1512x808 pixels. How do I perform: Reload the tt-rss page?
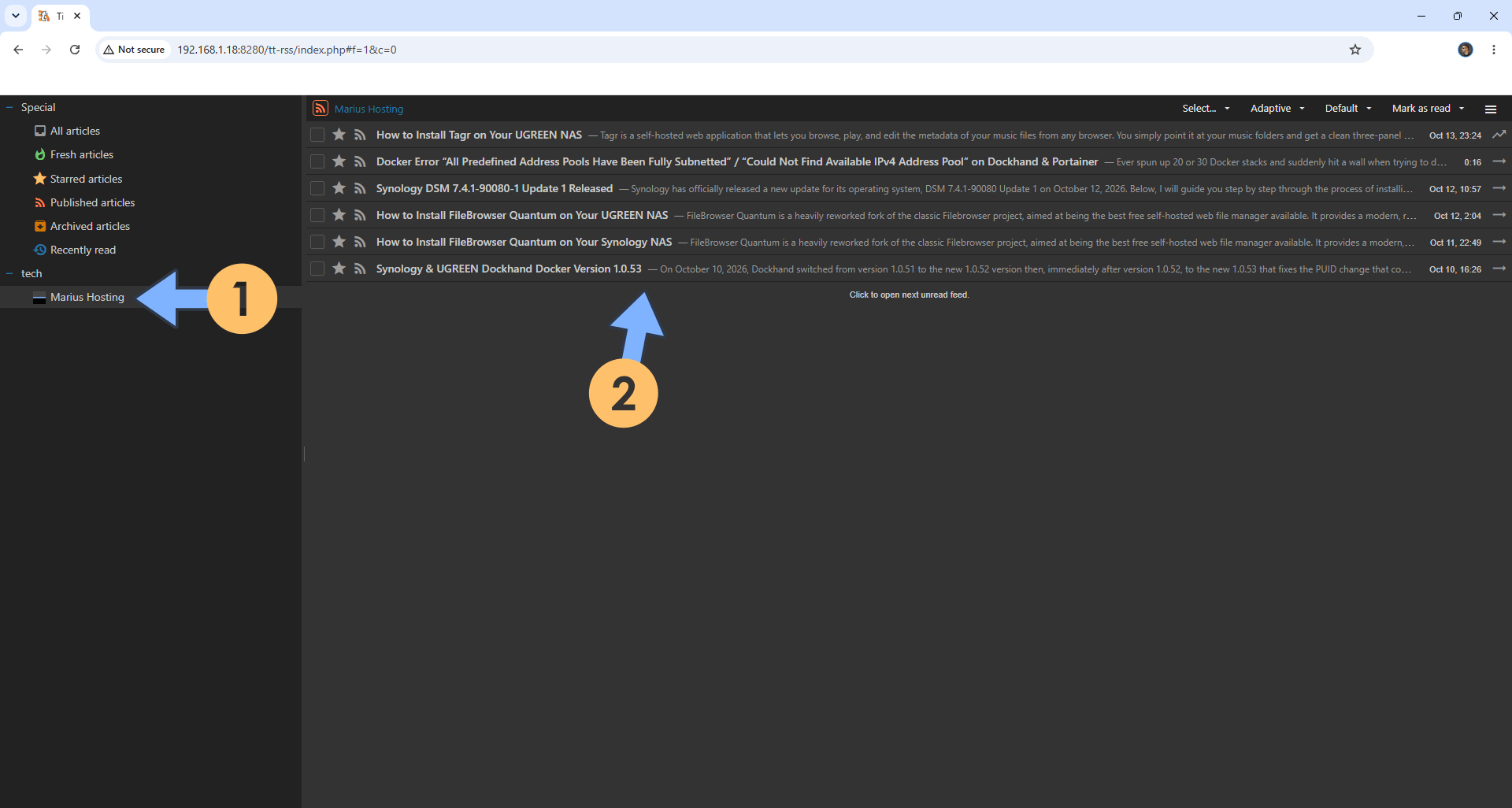75,50
